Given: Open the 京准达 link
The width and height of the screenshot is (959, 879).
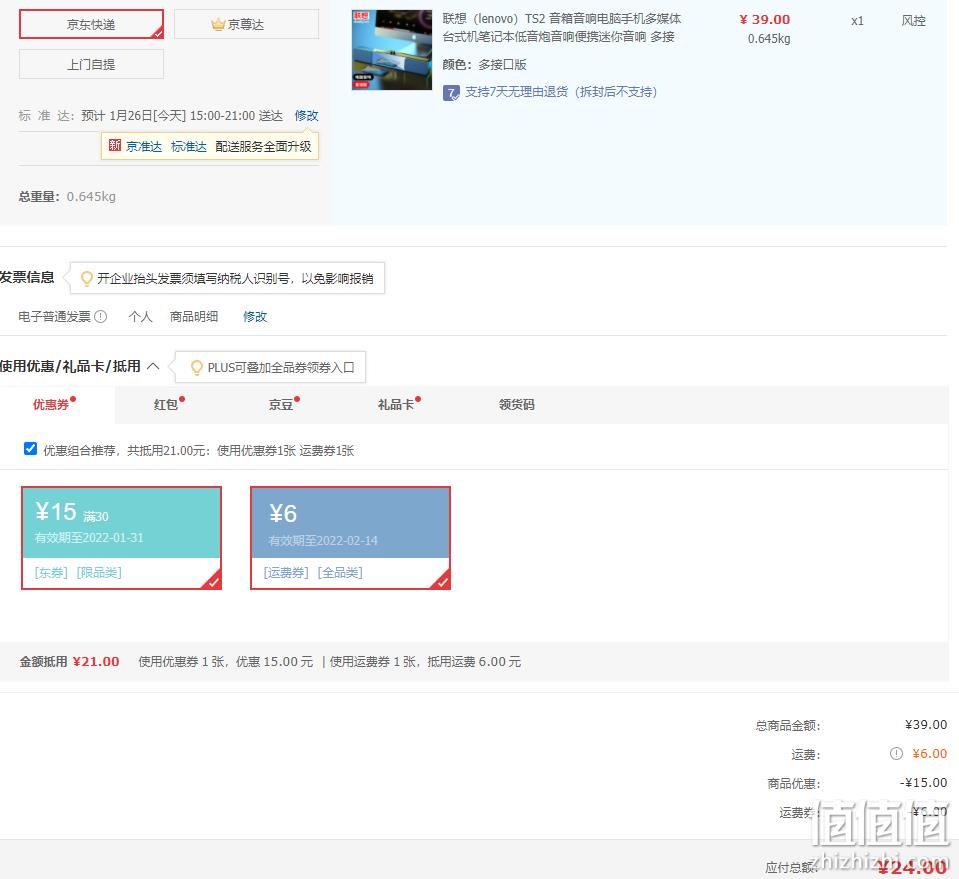Looking at the screenshot, I should point(144,147).
